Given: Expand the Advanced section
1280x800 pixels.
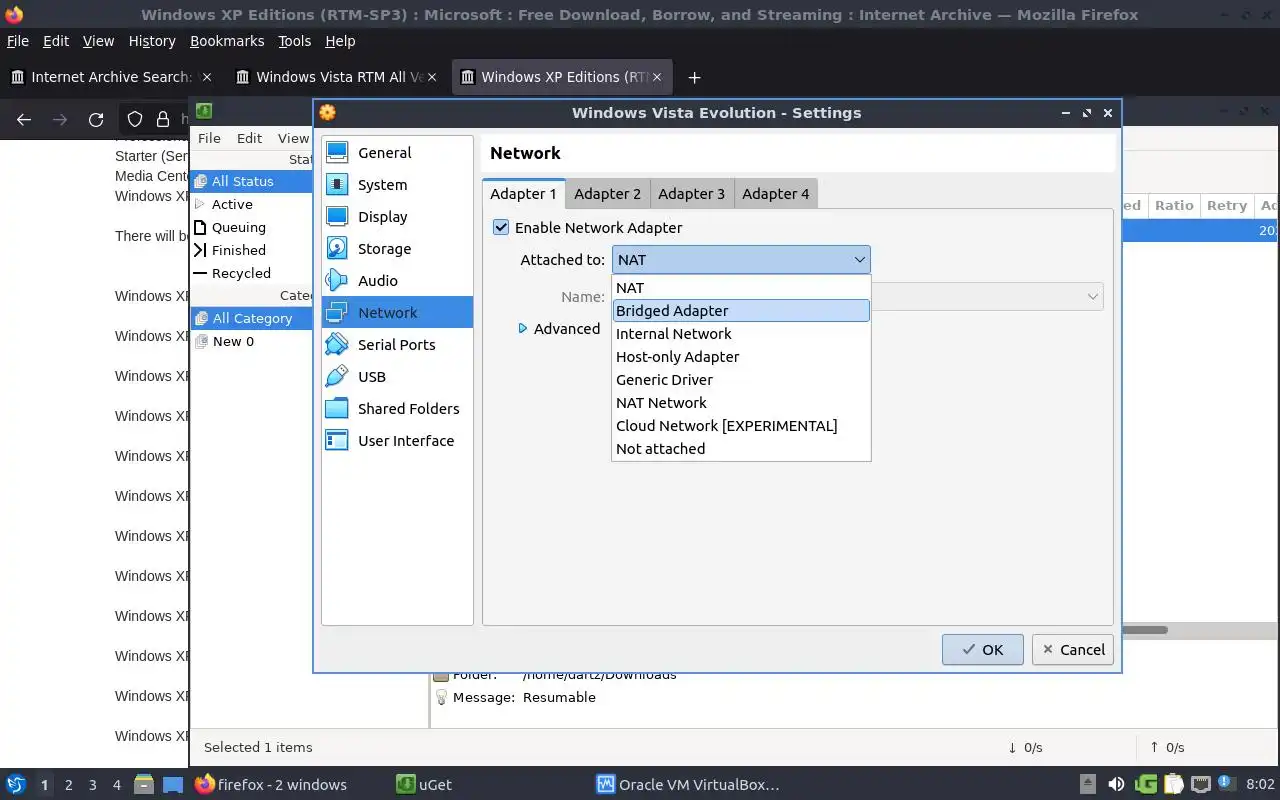Looking at the screenshot, I should pyautogui.click(x=560, y=328).
